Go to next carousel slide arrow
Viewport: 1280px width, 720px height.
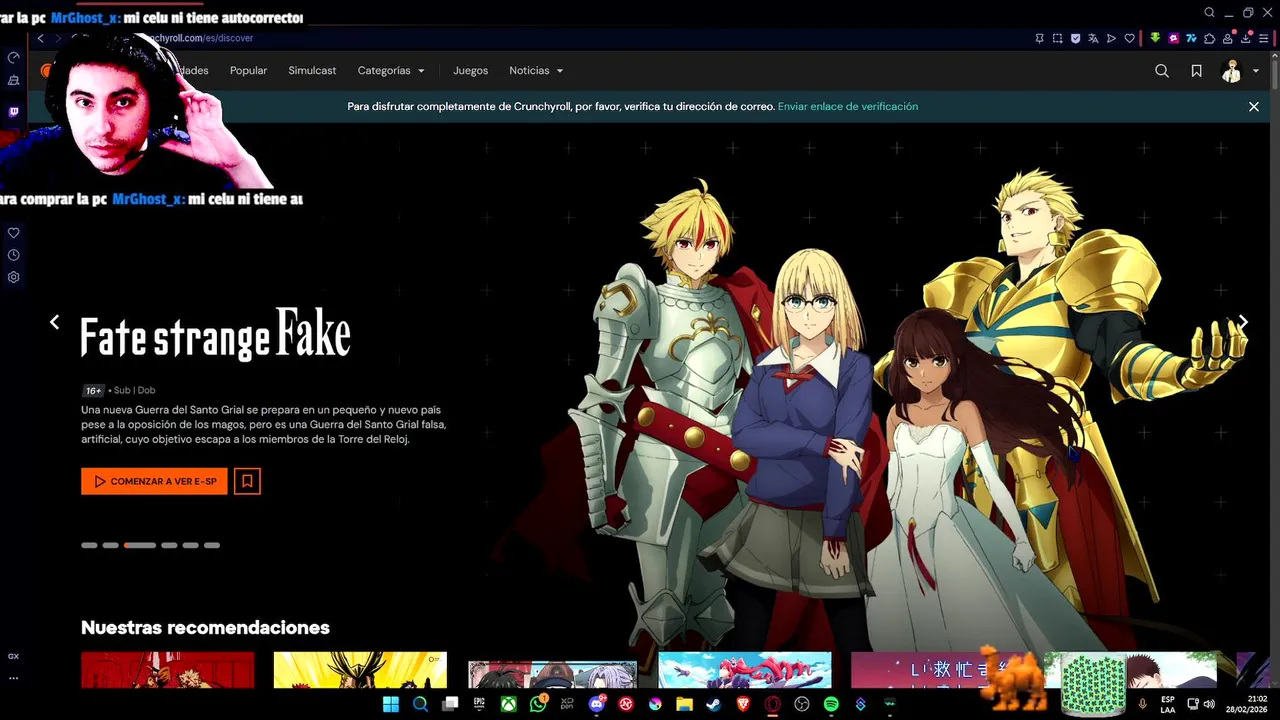[1243, 322]
